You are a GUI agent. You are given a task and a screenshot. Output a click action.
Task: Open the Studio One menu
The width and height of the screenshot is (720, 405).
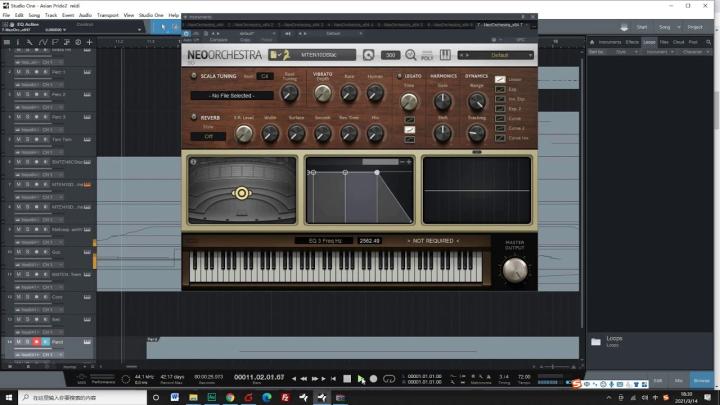coord(151,15)
